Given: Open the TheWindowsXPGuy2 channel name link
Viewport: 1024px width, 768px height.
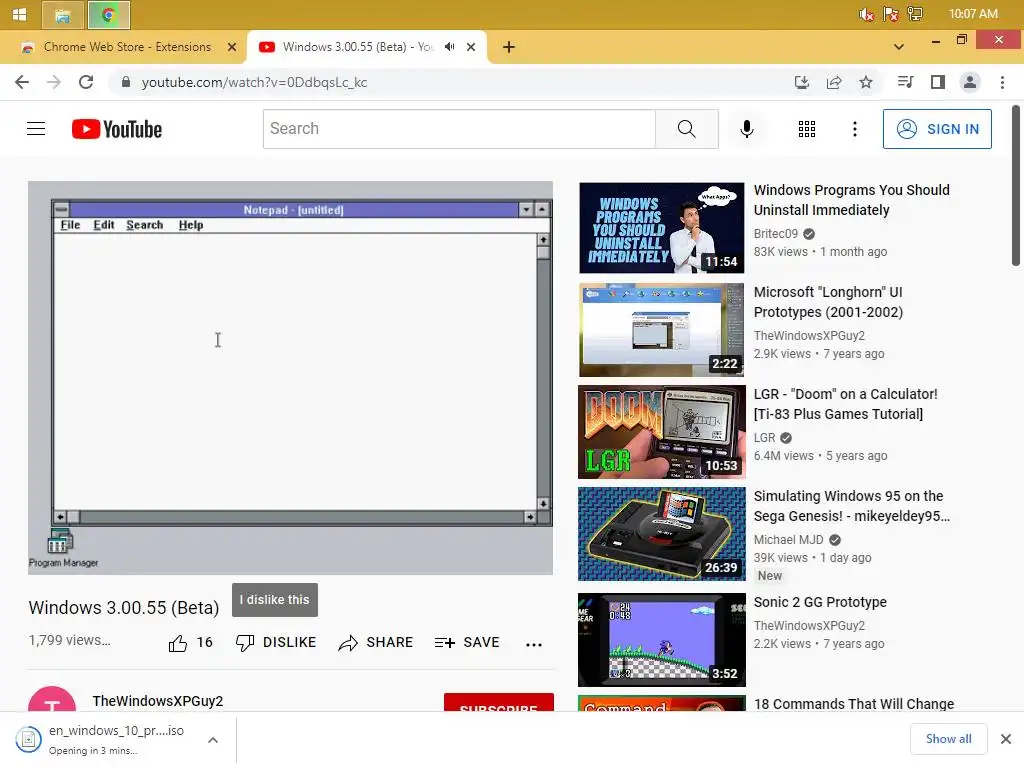Looking at the screenshot, I should tap(157, 701).
